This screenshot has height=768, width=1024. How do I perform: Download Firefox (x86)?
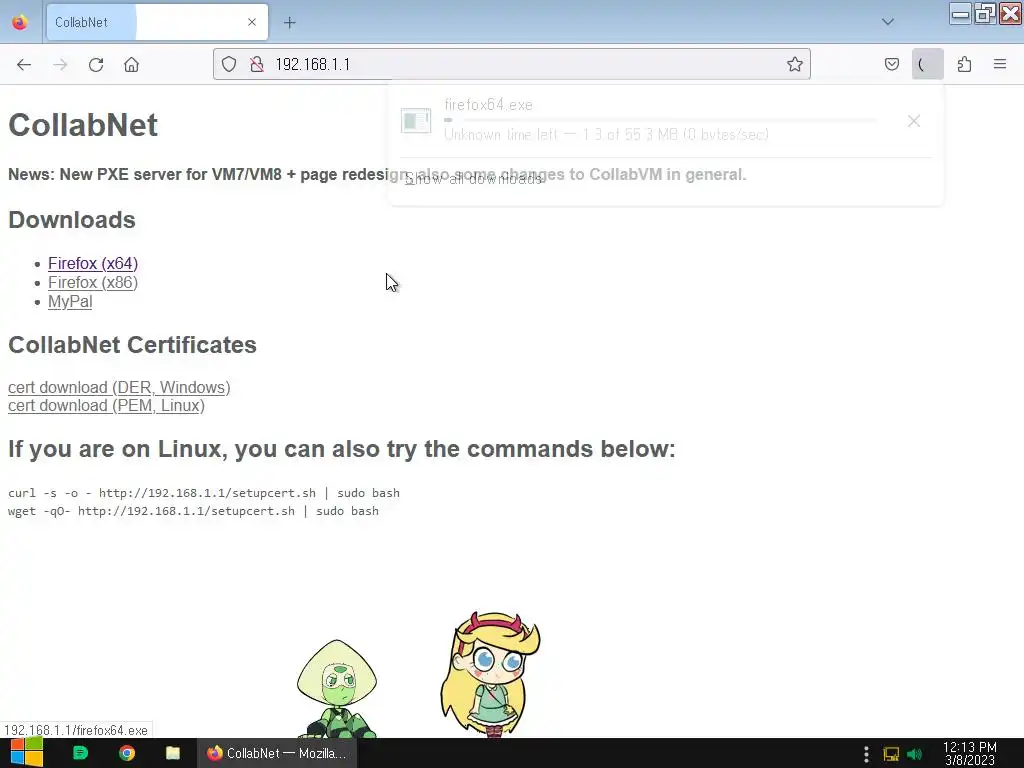(x=93, y=283)
